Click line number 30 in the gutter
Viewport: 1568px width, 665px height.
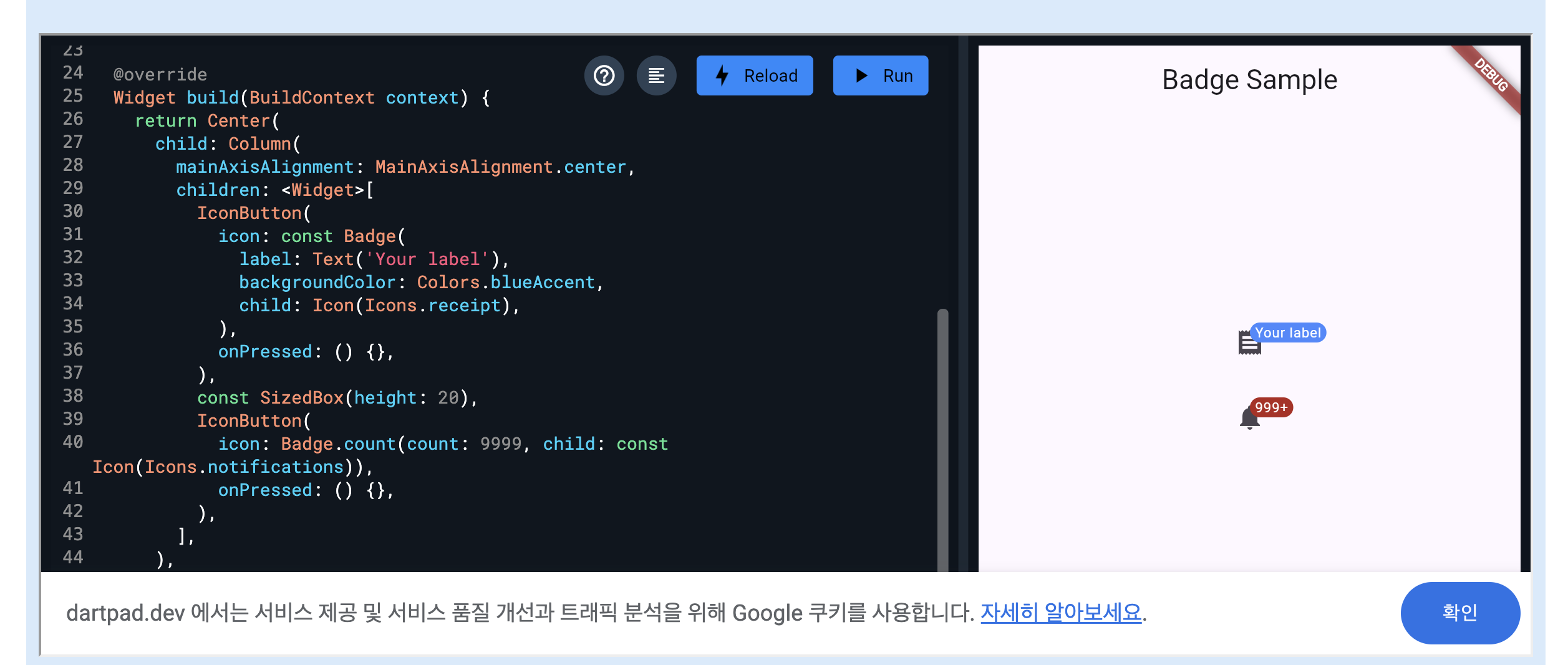73,211
